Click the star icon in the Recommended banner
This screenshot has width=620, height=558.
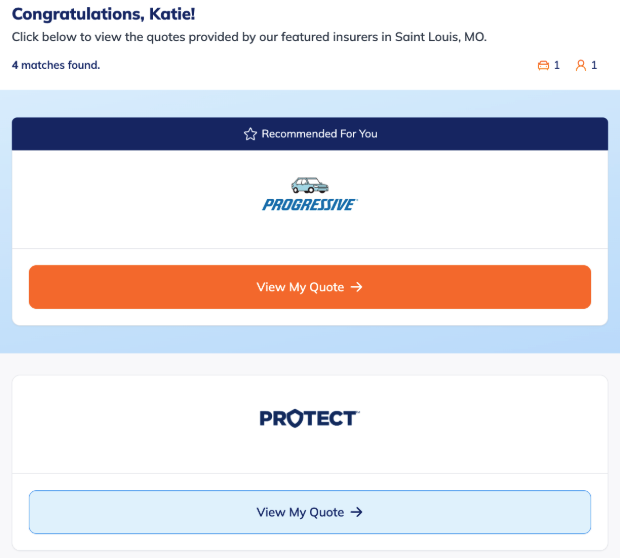[x=250, y=134]
